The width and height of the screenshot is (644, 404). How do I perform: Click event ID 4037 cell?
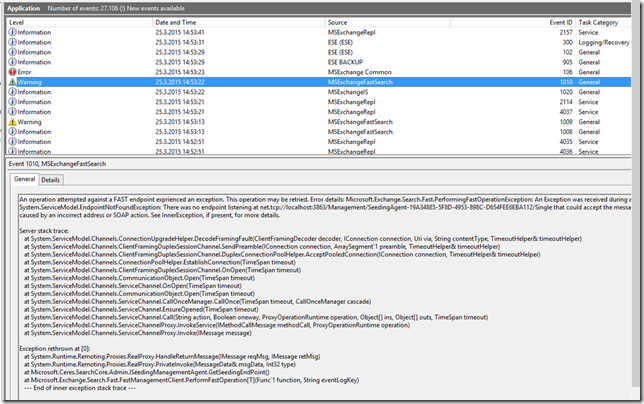coord(566,112)
